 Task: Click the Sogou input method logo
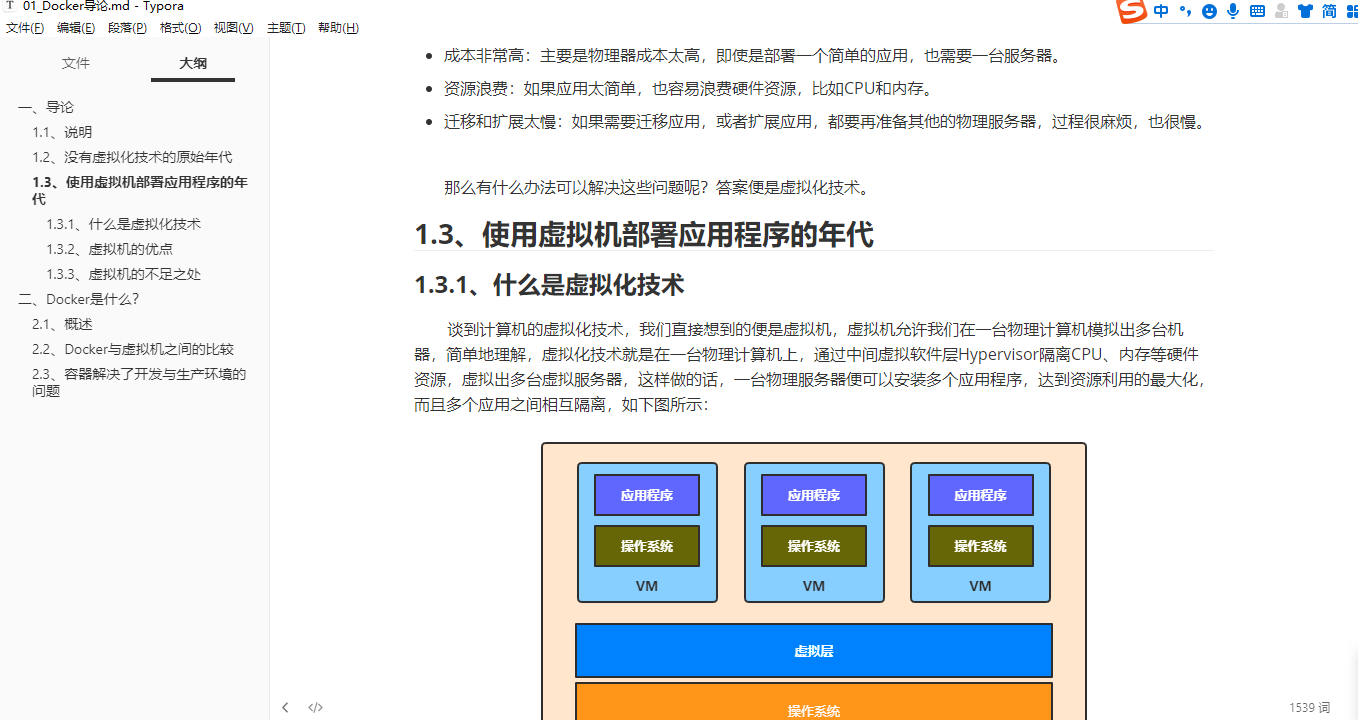point(1132,11)
